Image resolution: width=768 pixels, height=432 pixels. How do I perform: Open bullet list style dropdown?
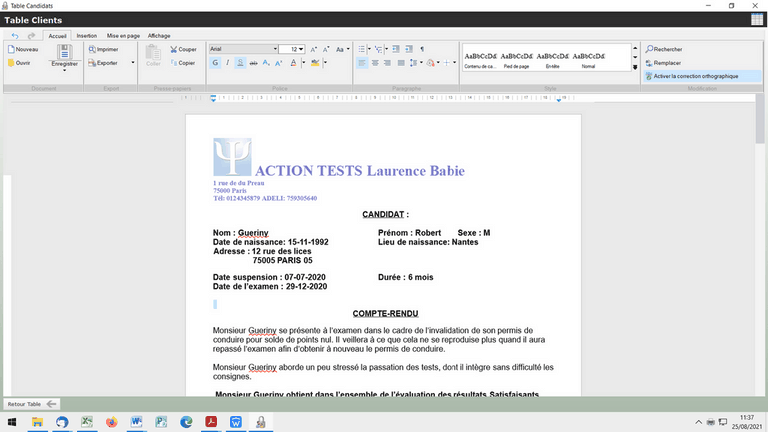point(369,49)
